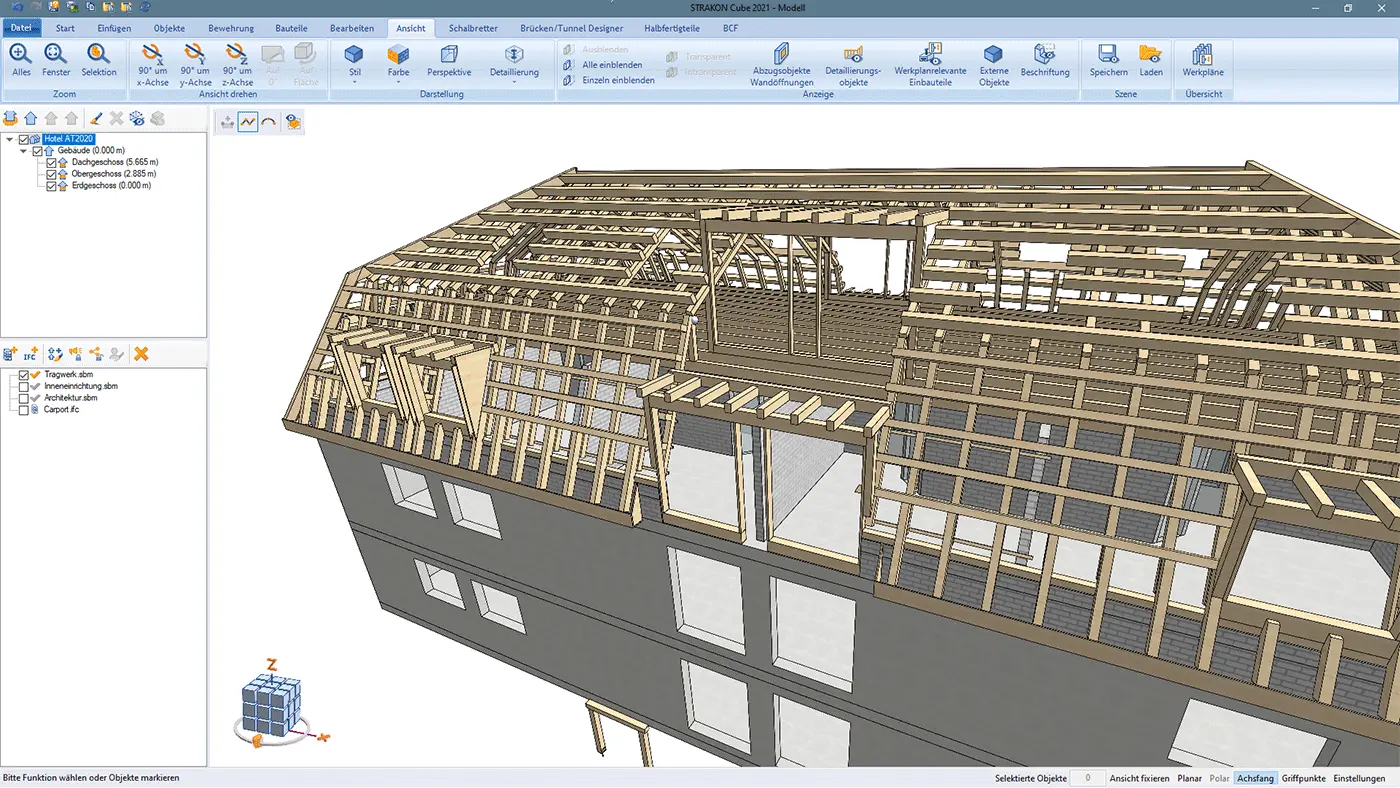This screenshot has height=788, width=1400.
Task: Select the Zoom Fenster tool
Action: (56, 56)
